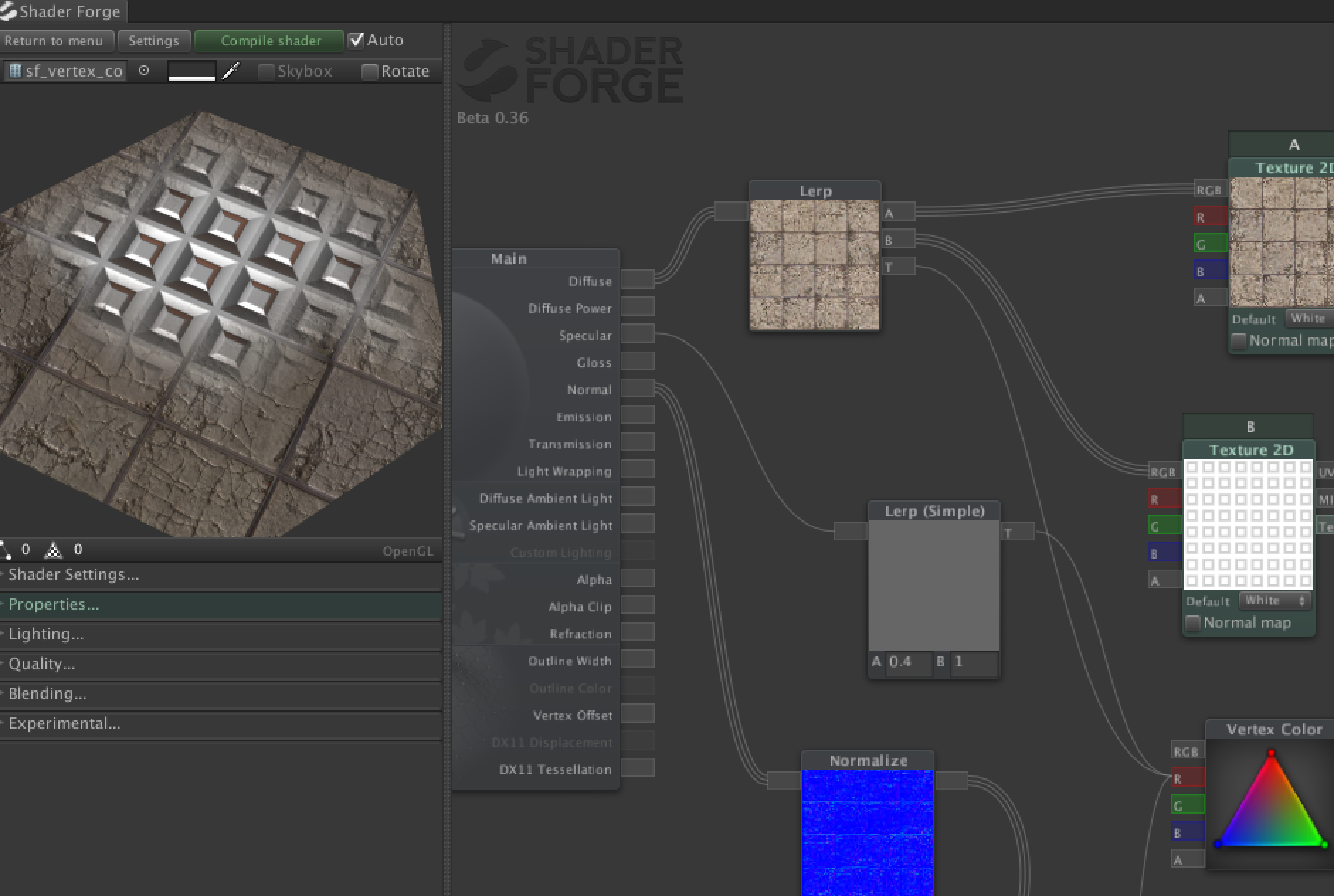Click Texture 2D A RGB output connector

pyautogui.click(x=1210, y=189)
